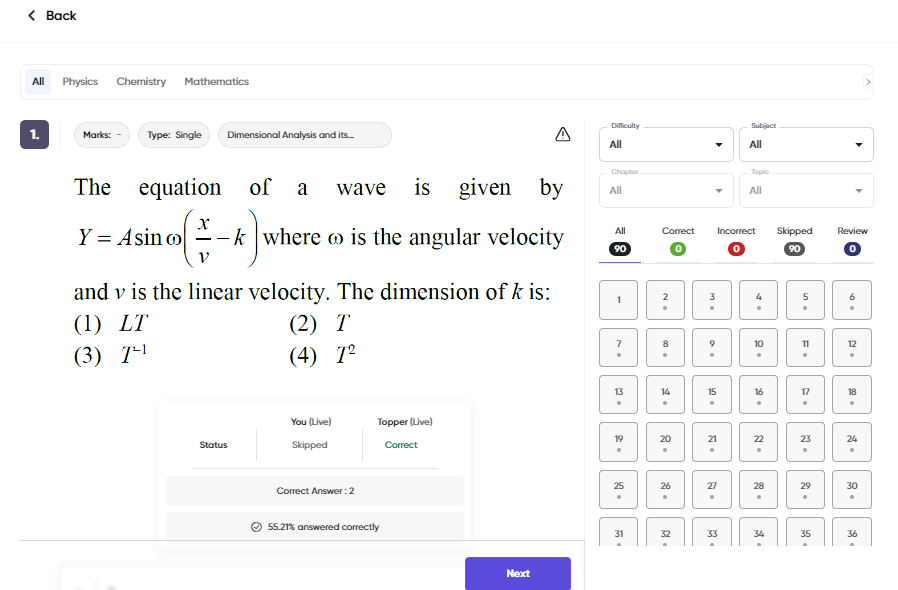Click the Correct status under Topper (Live)

(x=401, y=445)
